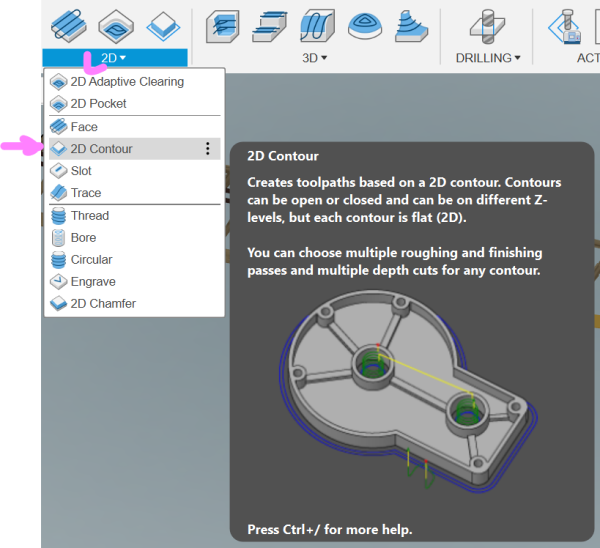Click 2D Chamfer menu entry
Image resolution: width=600 pixels, height=548 pixels.
(x=103, y=304)
